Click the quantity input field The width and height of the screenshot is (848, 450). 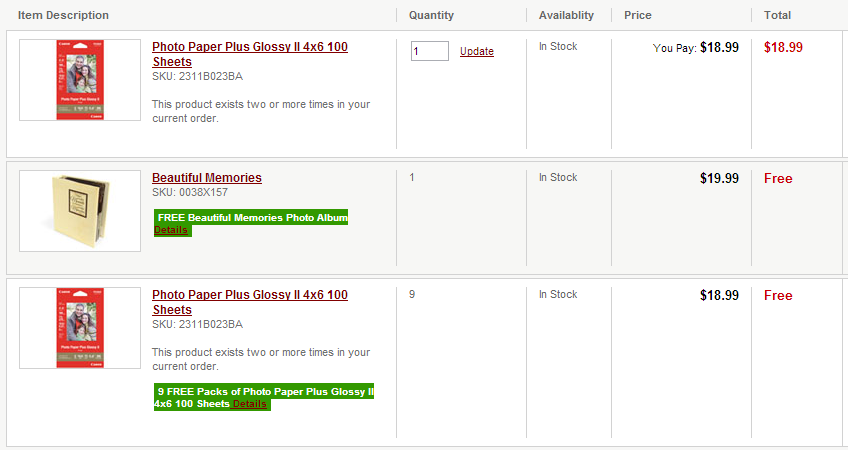point(429,51)
